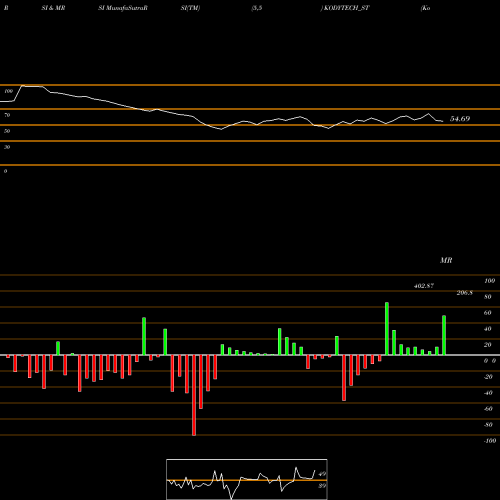Click the MR panel title label

(x=446, y=260)
